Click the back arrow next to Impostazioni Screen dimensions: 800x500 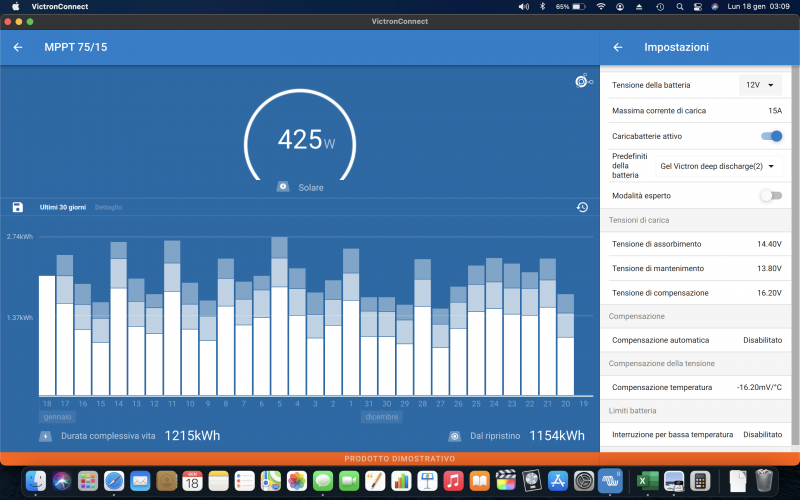coord(617,47)
